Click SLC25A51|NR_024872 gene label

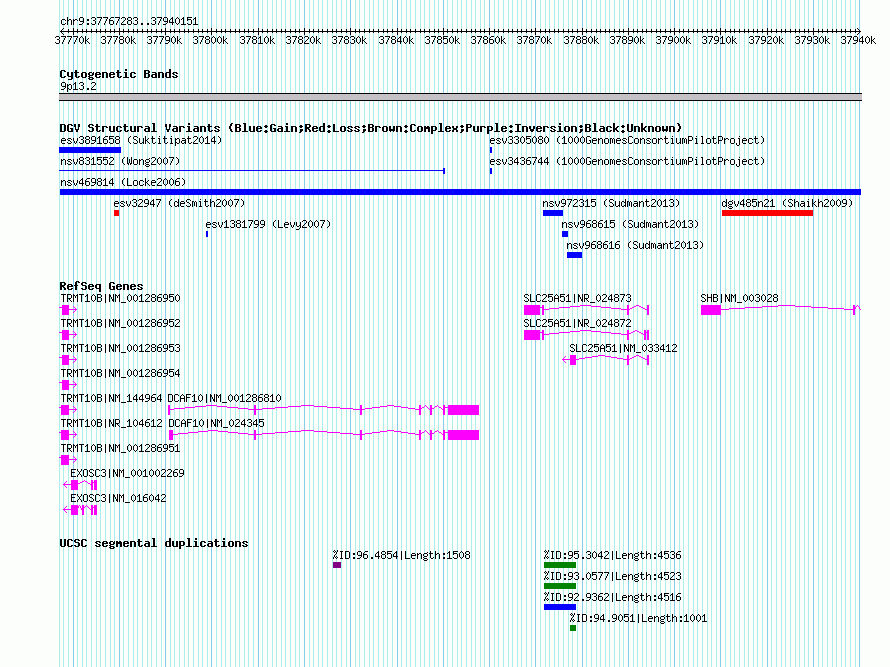pyautogui.click(x=577, y=324)
